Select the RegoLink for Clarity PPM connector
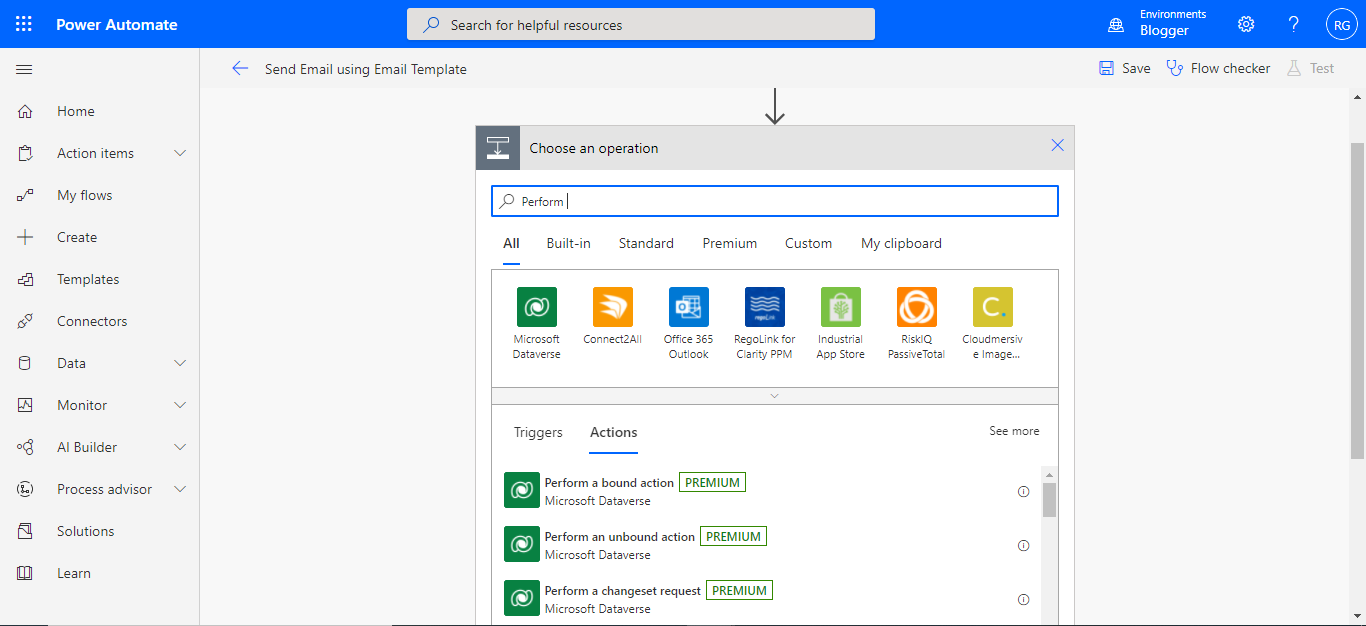Screen dimensions: 1366x626 click(x=764, y=307)
